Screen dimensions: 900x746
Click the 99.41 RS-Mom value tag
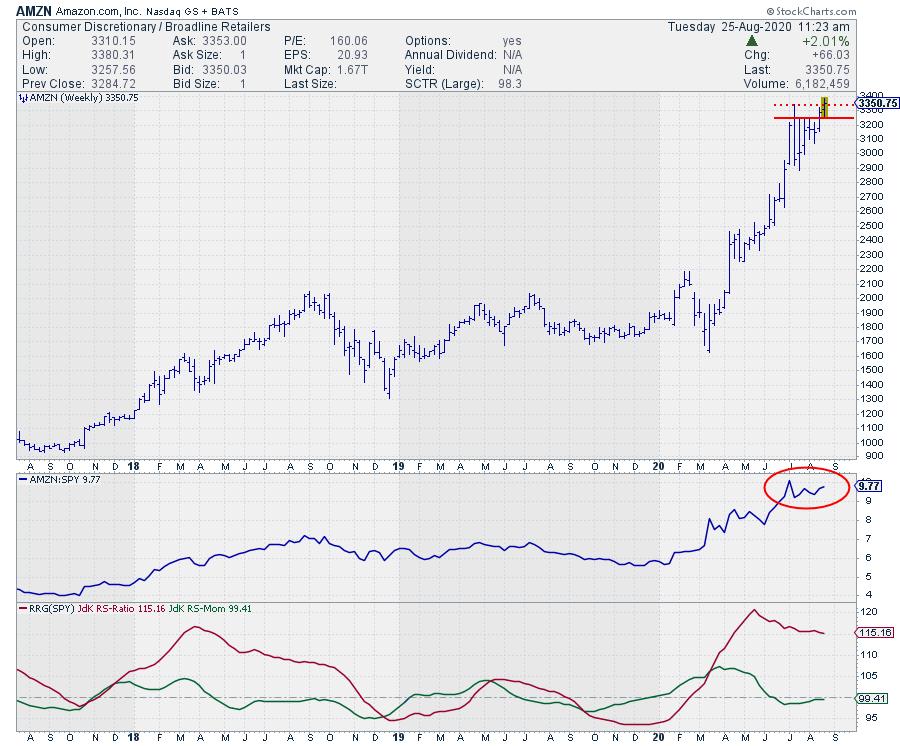click(x=877, y=700)
